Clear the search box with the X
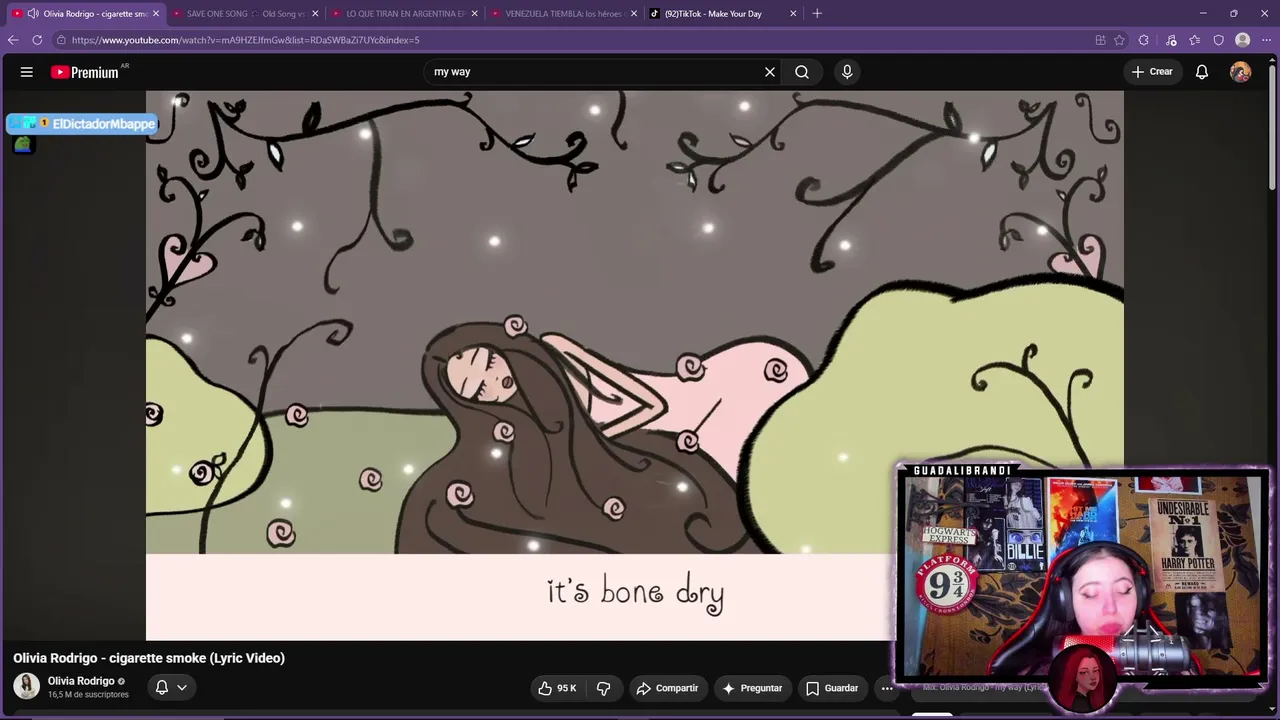Screen dimensions: 1280x720 tap(770, 72)
